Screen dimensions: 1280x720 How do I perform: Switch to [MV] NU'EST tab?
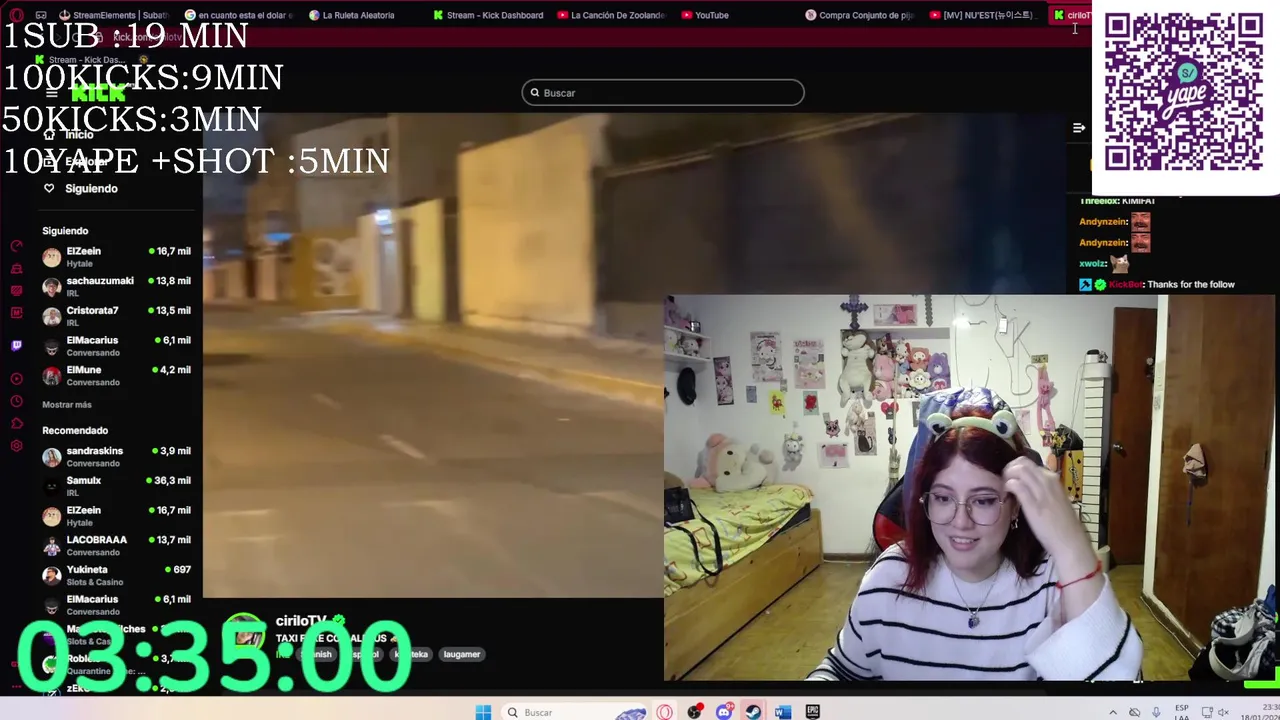point(982,15)
